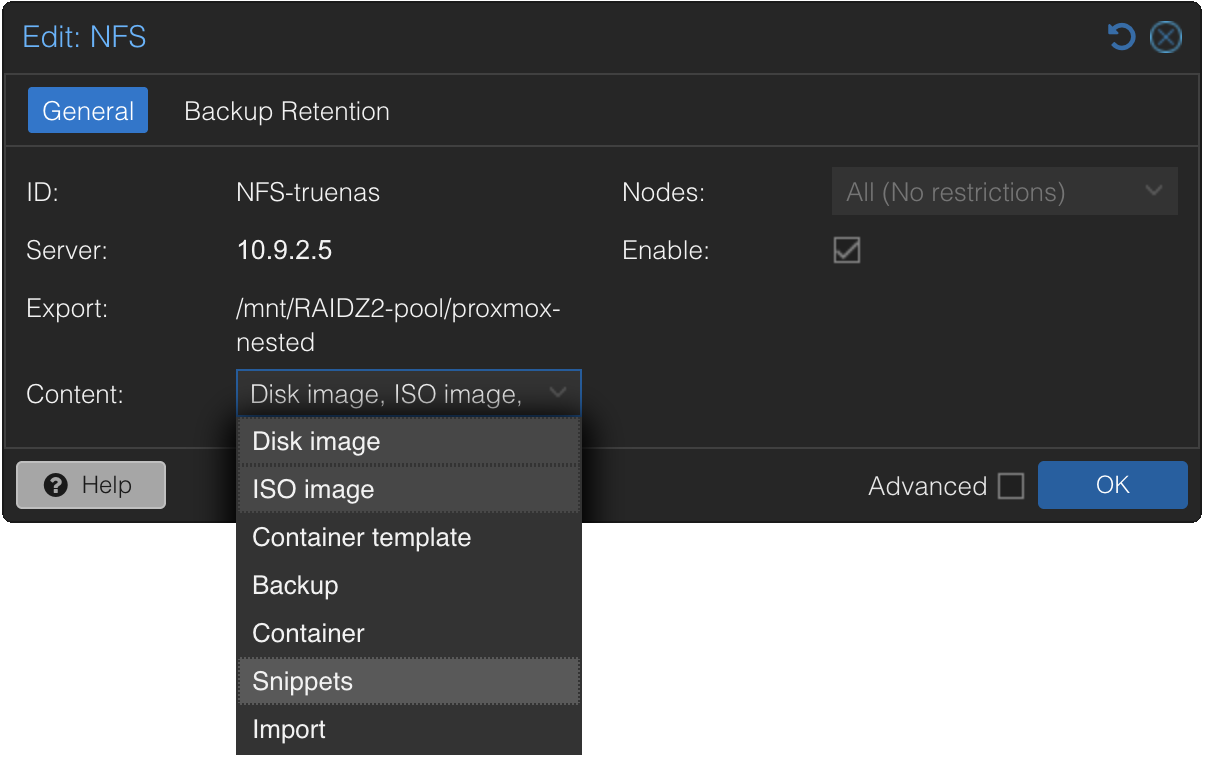Viewport: 1205px width, 757px height.
Task: Confirm changes with OK button
Action: [1112, 485]
